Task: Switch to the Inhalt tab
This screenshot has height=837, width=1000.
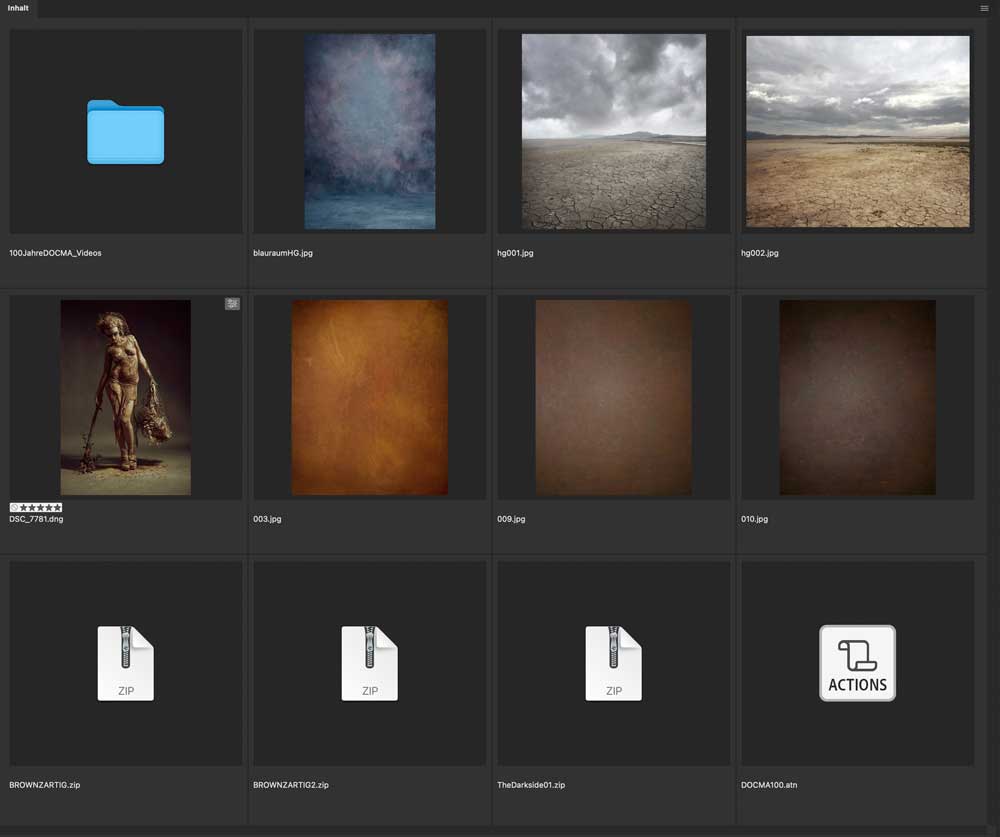Action: click(x=18, y=8)
